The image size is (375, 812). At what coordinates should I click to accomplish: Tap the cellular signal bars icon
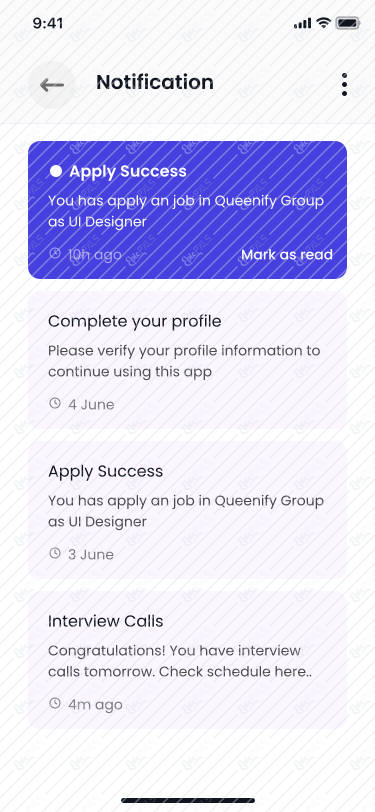302,23
